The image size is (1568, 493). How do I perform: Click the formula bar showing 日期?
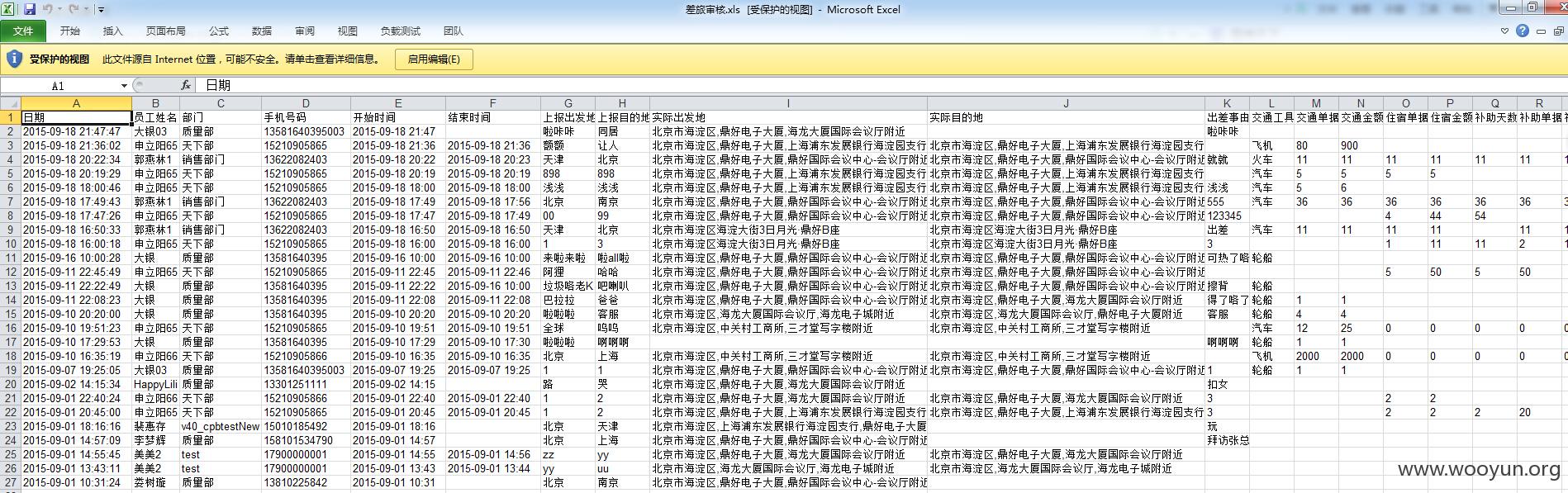click(880, 85)
